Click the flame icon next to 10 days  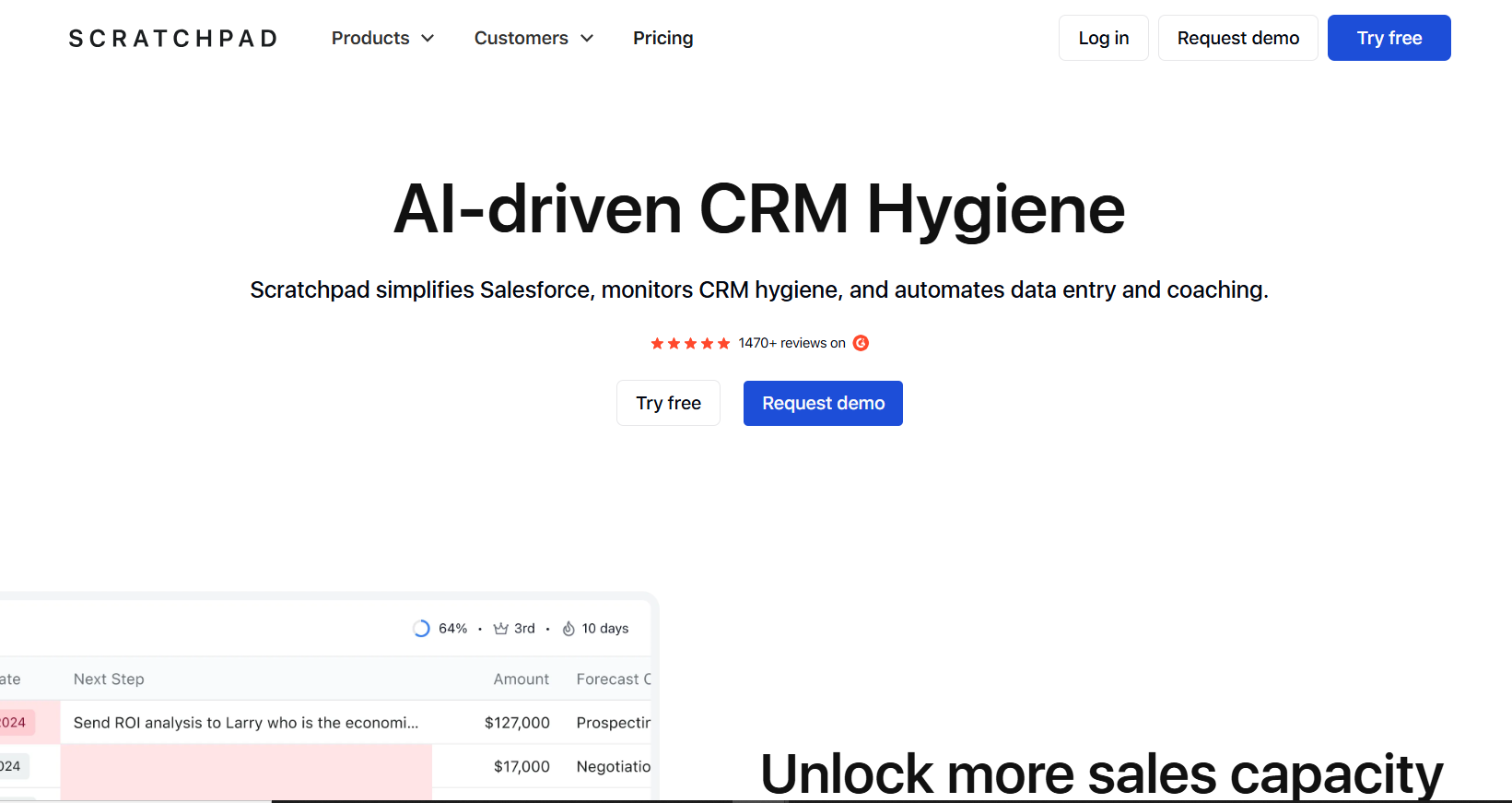(568, 629)
